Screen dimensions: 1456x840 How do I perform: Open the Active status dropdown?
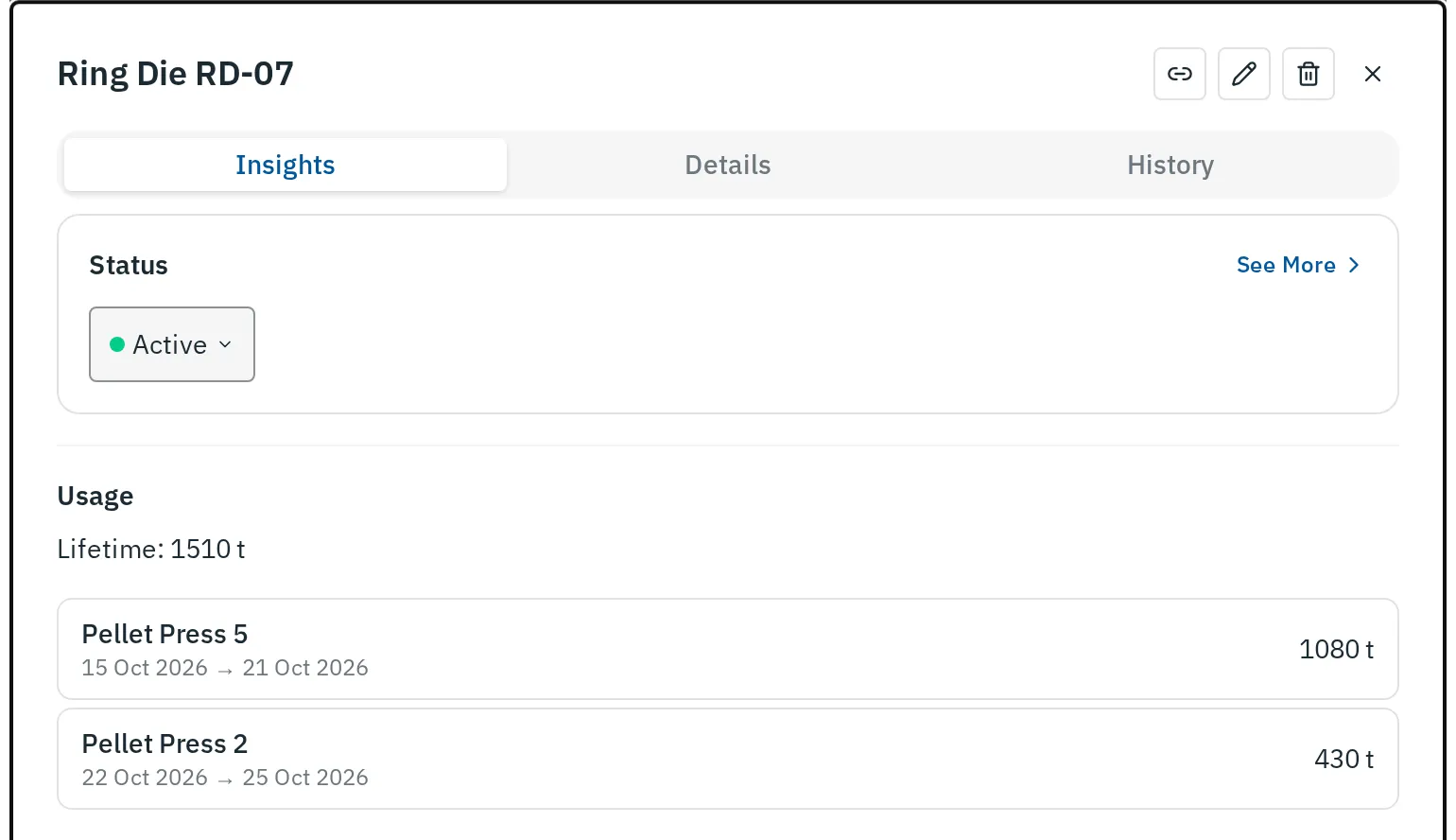(x=172, y=344)
